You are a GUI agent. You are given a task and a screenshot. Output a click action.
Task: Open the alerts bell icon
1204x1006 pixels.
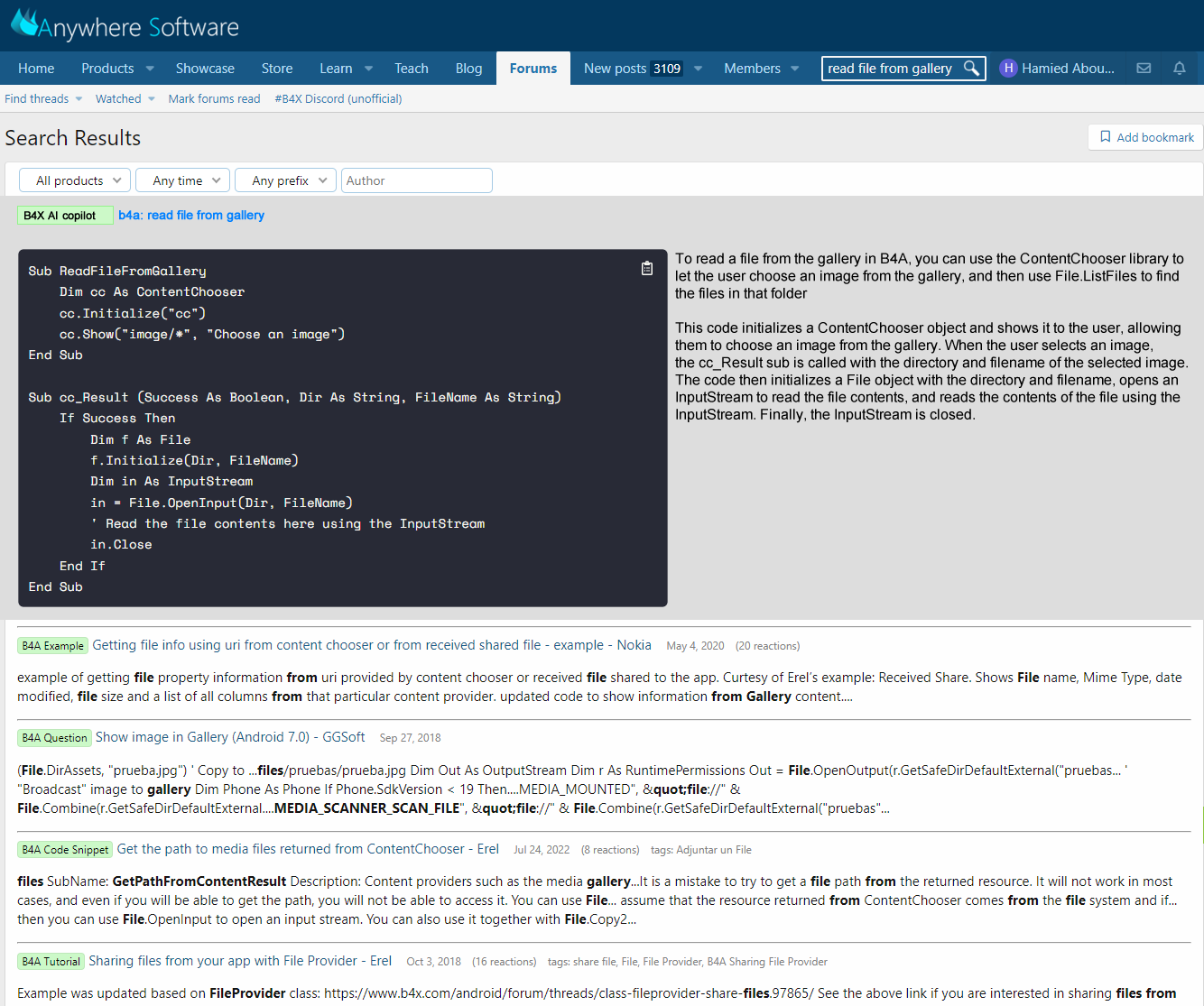1179,69
